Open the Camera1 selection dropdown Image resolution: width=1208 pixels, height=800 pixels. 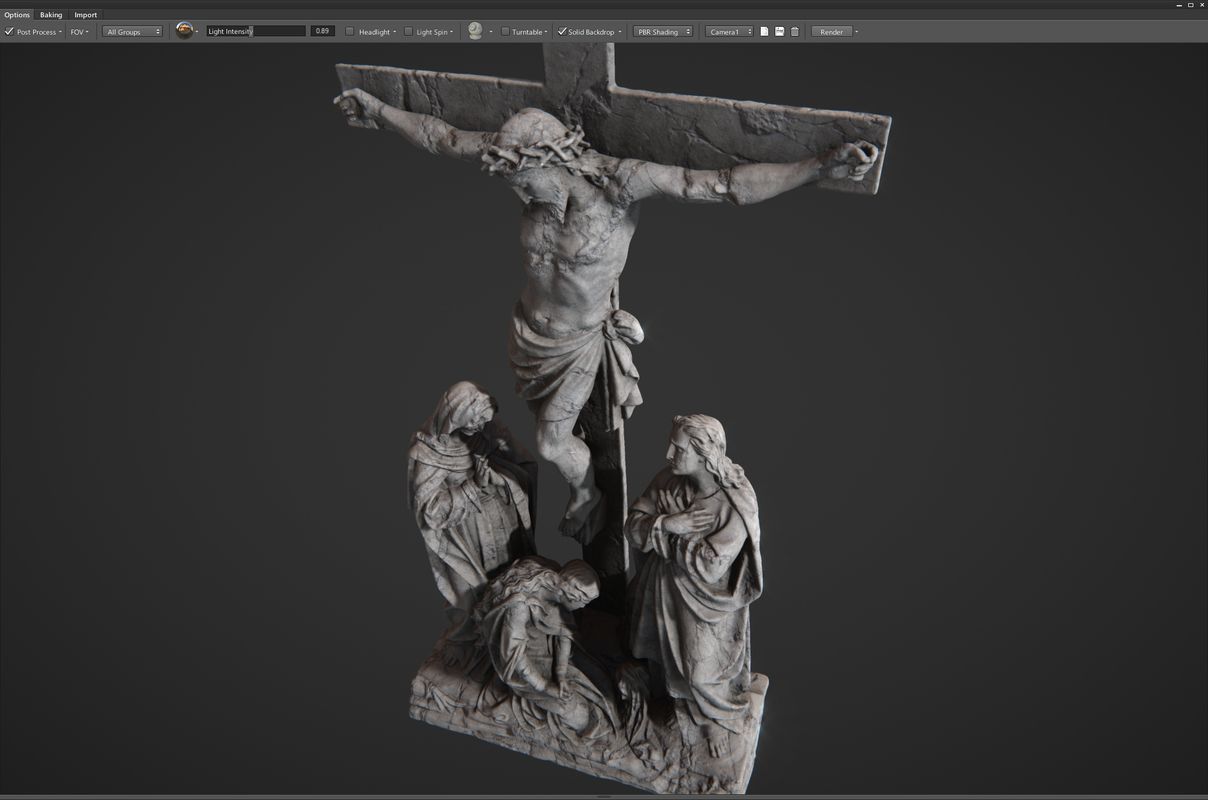728,31
